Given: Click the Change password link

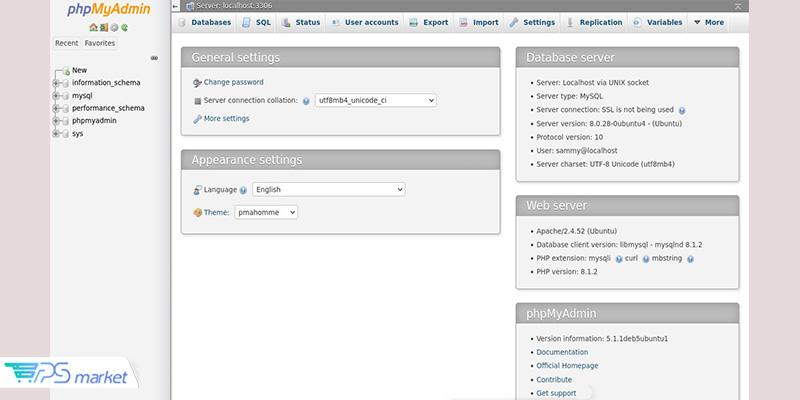Looking at the screenshot, I should pyautogui.click(x=234, y=82).
